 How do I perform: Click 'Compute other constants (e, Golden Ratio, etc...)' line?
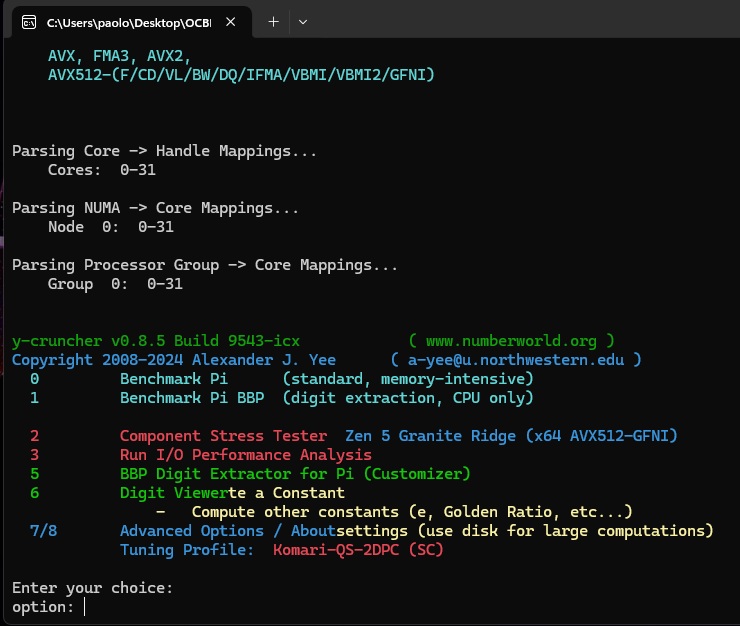[412, 512]
